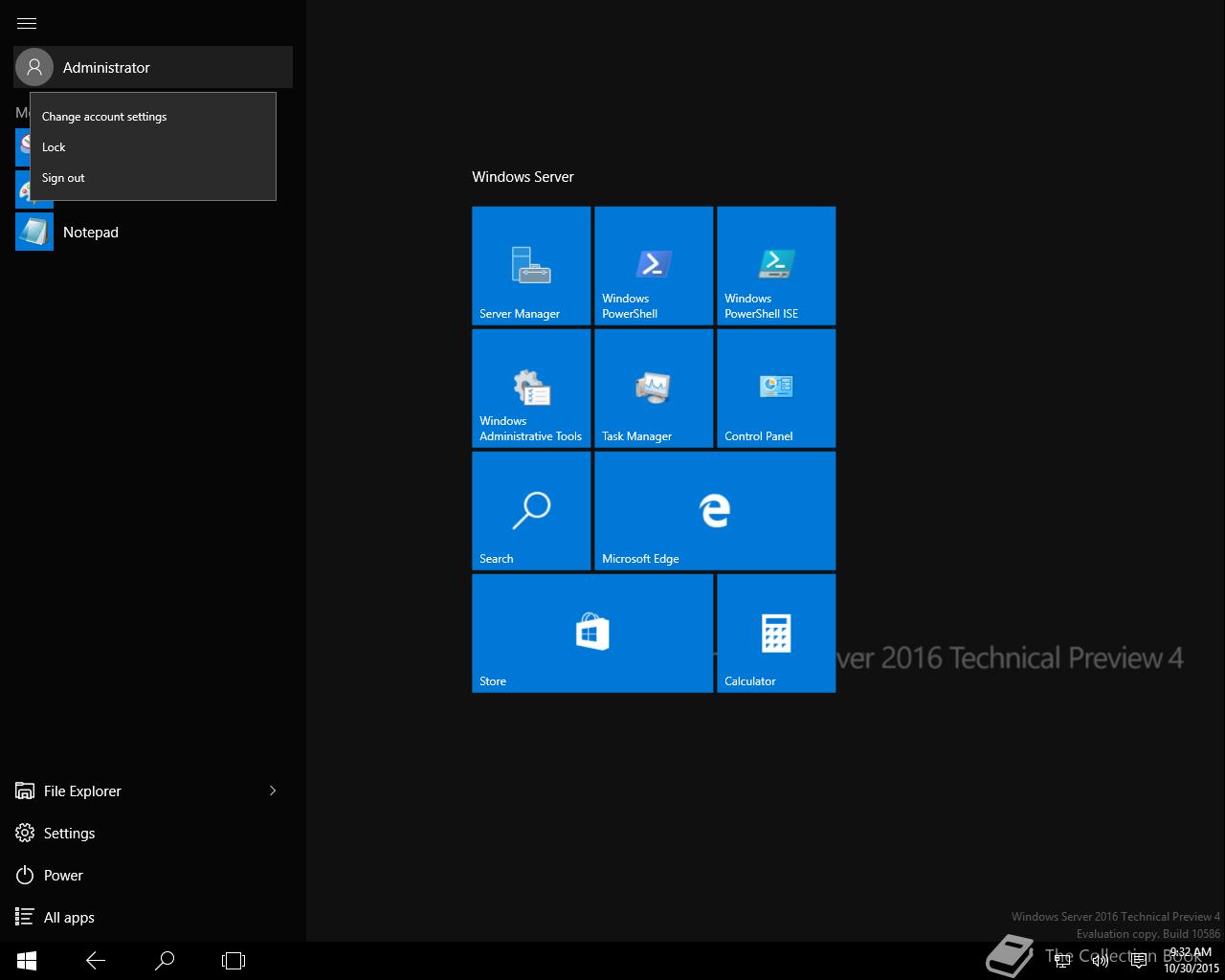This screenshot has height=980, width=1225.
Task: Click the Power button
Action: 153,875
